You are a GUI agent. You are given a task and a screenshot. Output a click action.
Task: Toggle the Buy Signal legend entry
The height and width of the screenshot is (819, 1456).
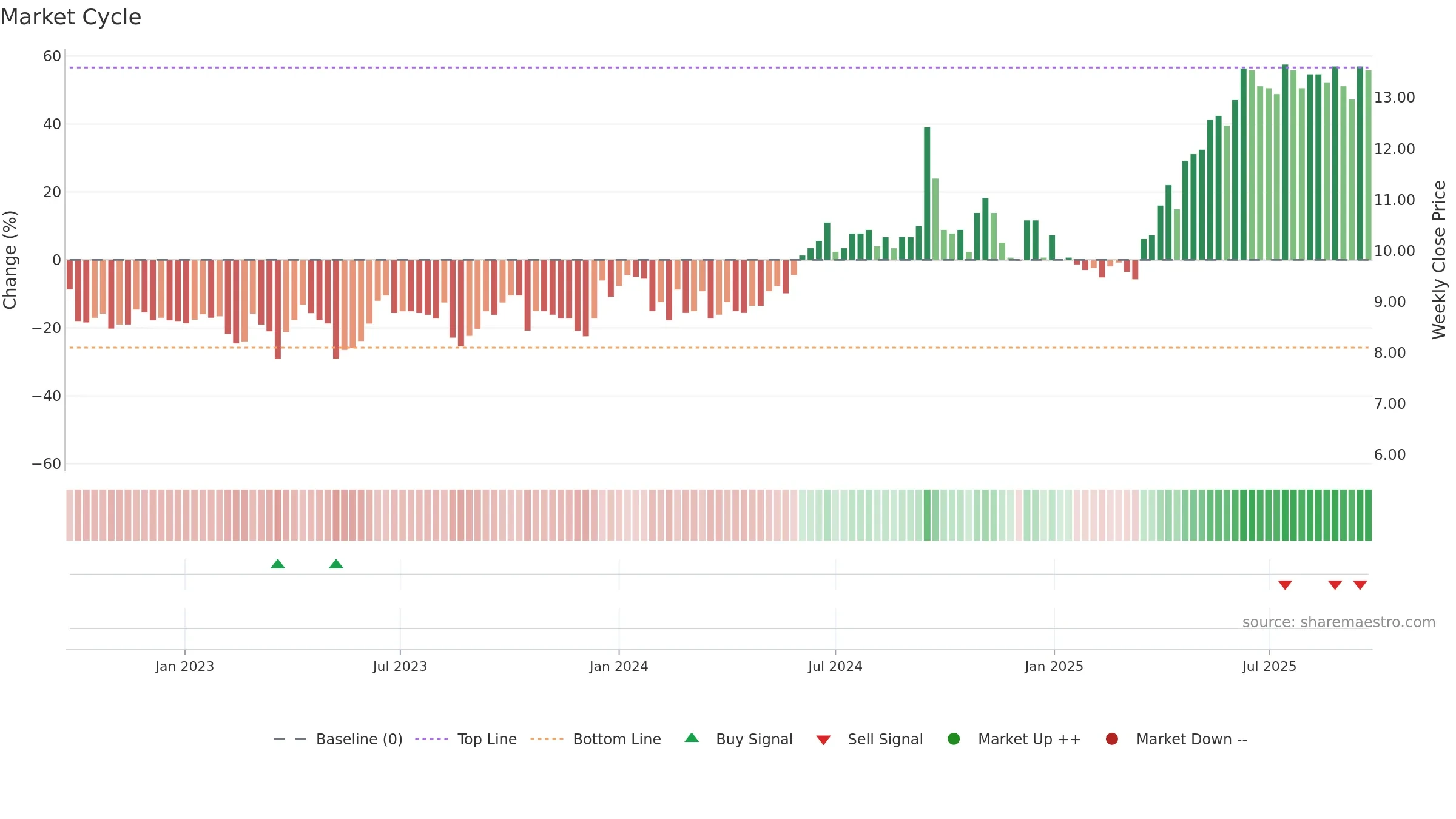click(738, 739)
